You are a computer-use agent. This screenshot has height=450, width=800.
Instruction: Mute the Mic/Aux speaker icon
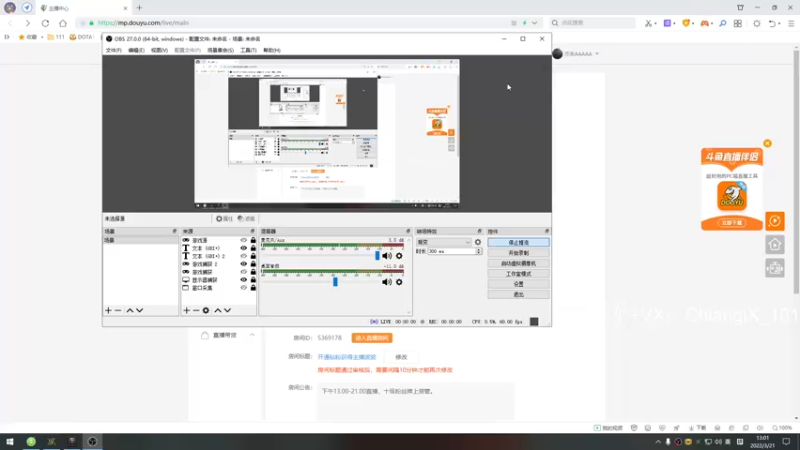tap(387, 256)
